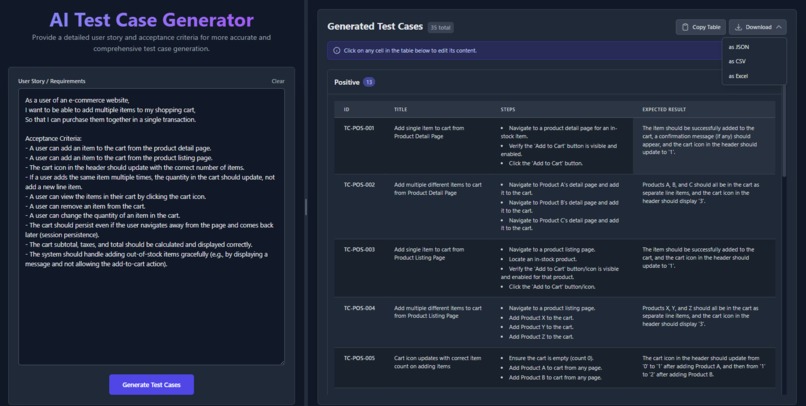Image resolution: width=806 pixels, height=406 pixels.
Task: Click the TC-POS-005 ID cell
Action: [x=359, y=367]
